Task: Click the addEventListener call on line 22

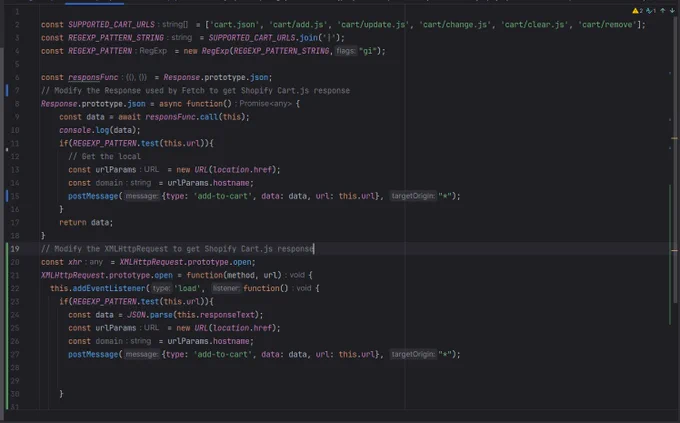Action: [x=109, y=289]
